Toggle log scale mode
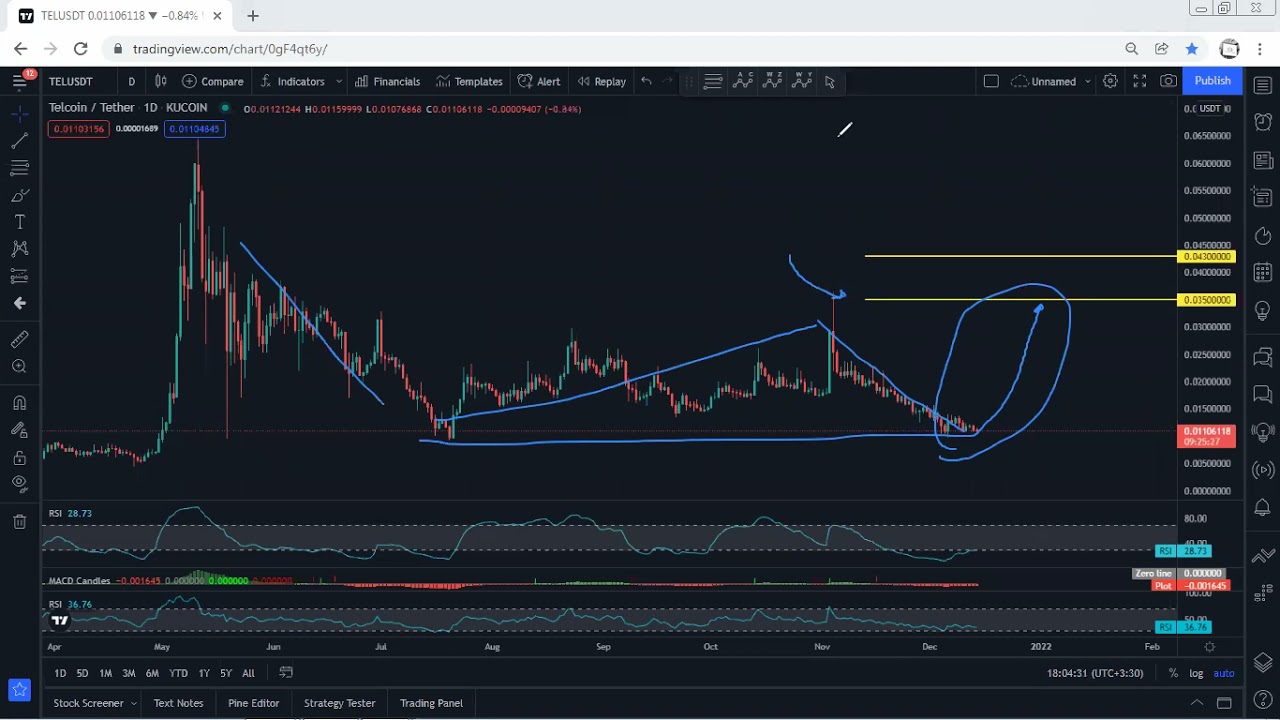The image size is (1280, 720). (x=1196, y=673)
